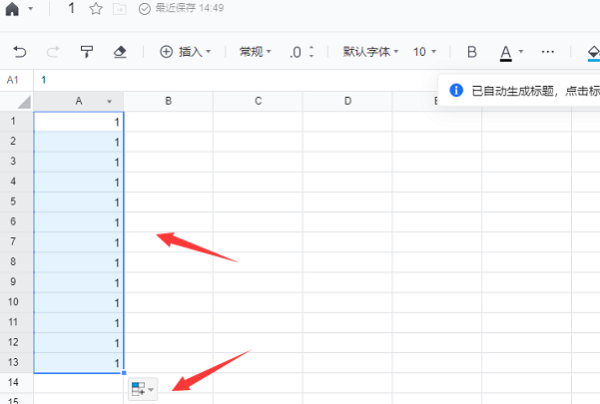600x404 pixels.
Task: Clear formatting with eraser tool
Action: click(x=120, y=52)
